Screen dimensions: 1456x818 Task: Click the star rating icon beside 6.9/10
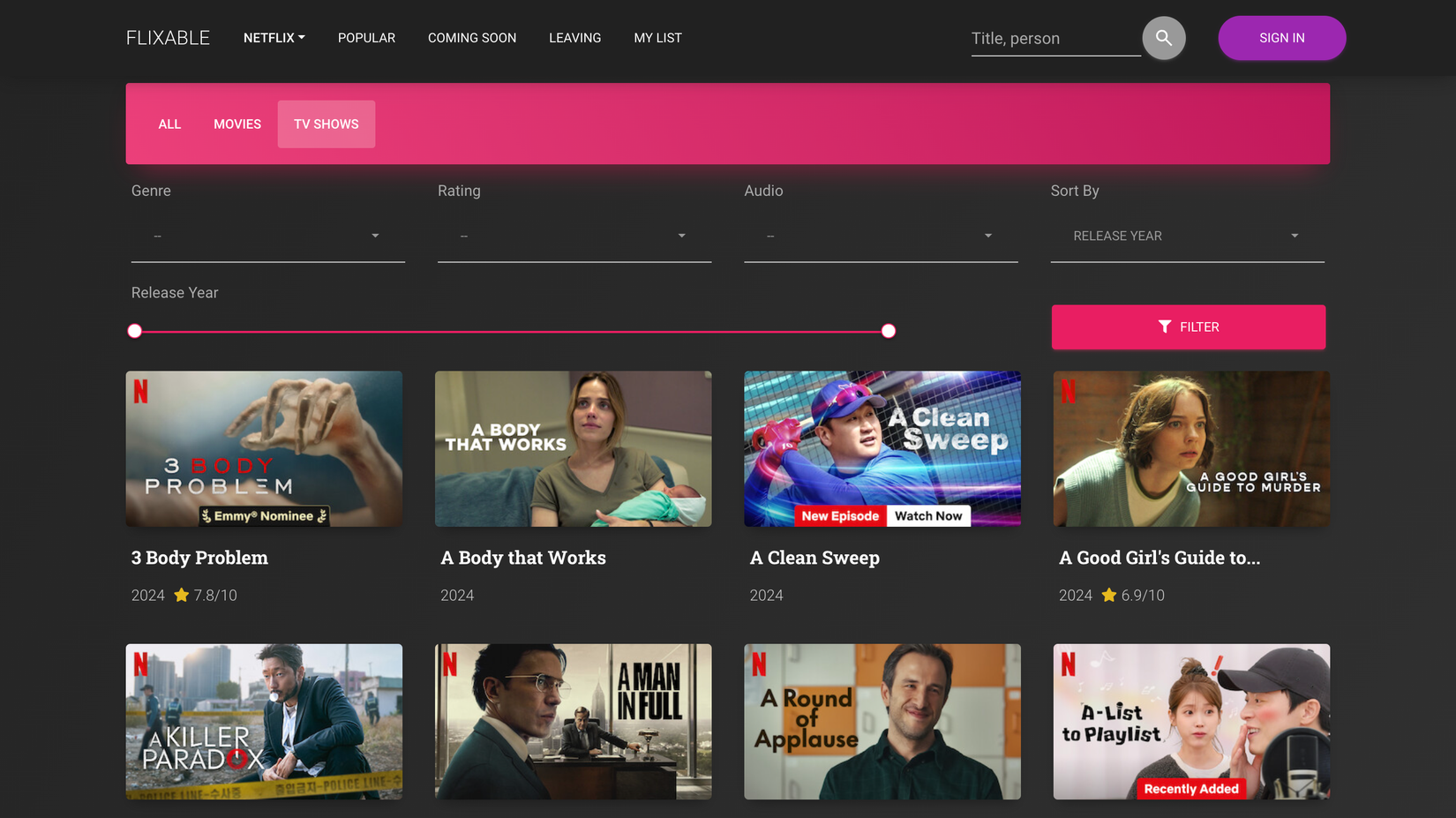click(x=1109, y=595)
